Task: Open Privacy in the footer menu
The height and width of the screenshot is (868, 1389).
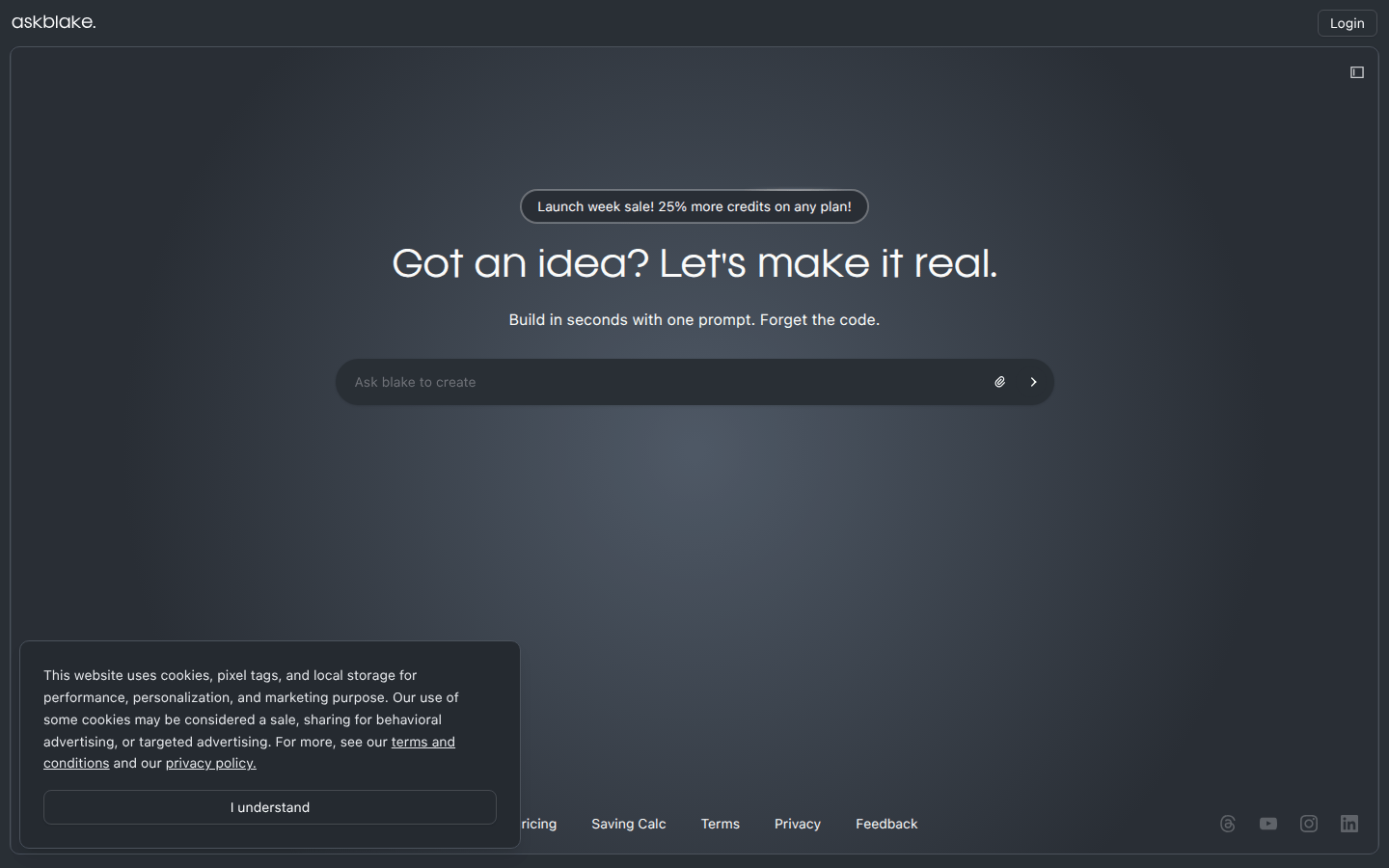Action: coord(798,824)
